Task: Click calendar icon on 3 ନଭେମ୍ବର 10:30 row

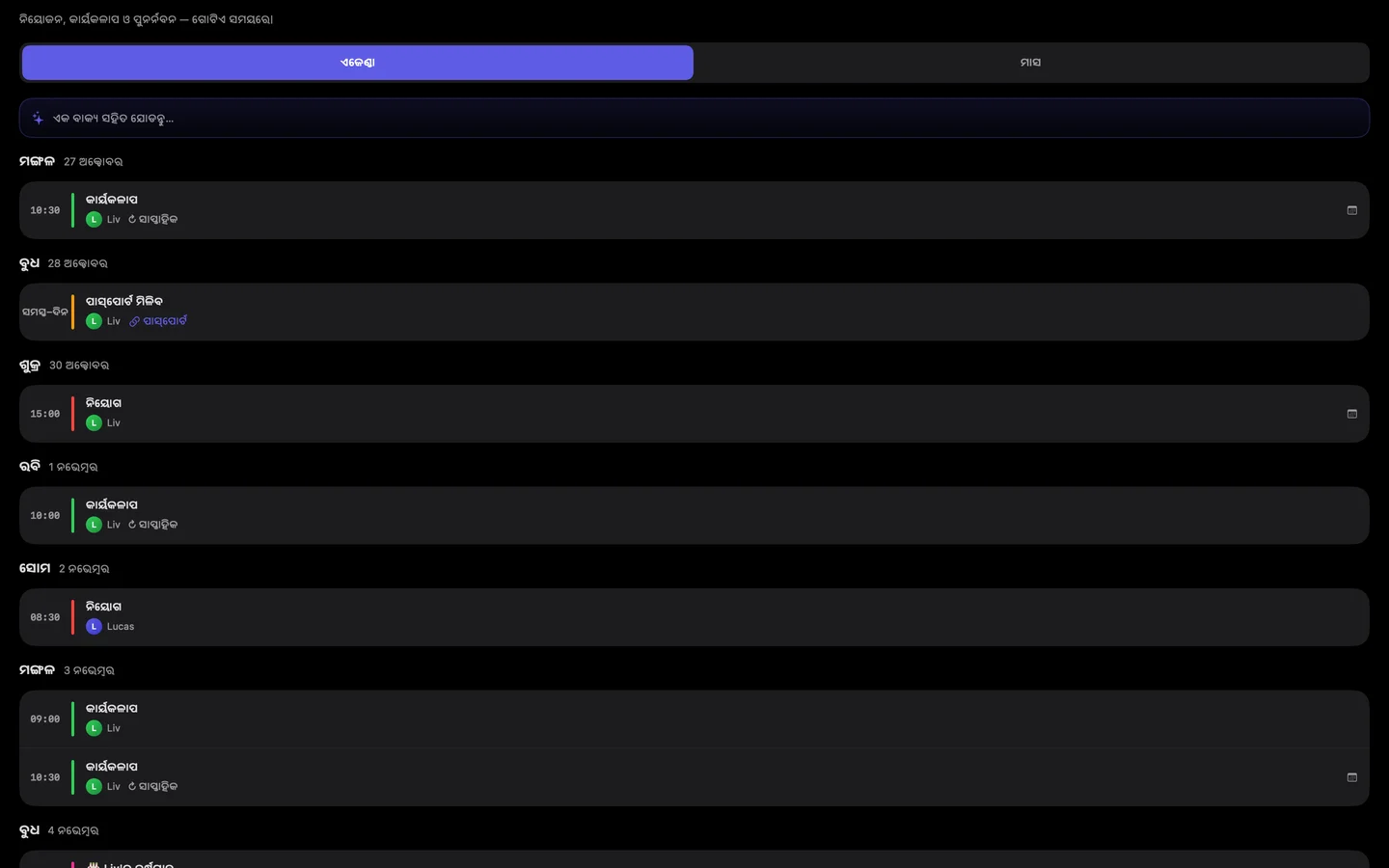Action: (x=1352, y=777)
